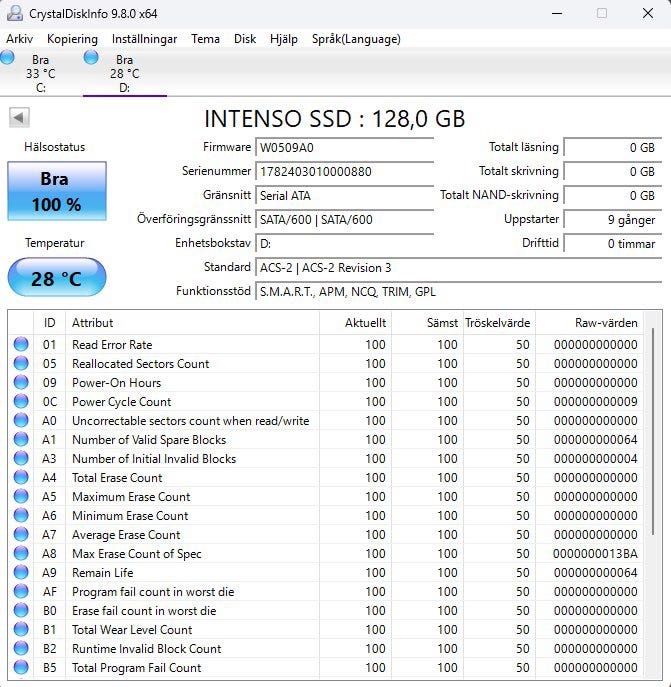Switch to the D: drive tab
This screenshot has height=687, width=671.
click(124, 74)
